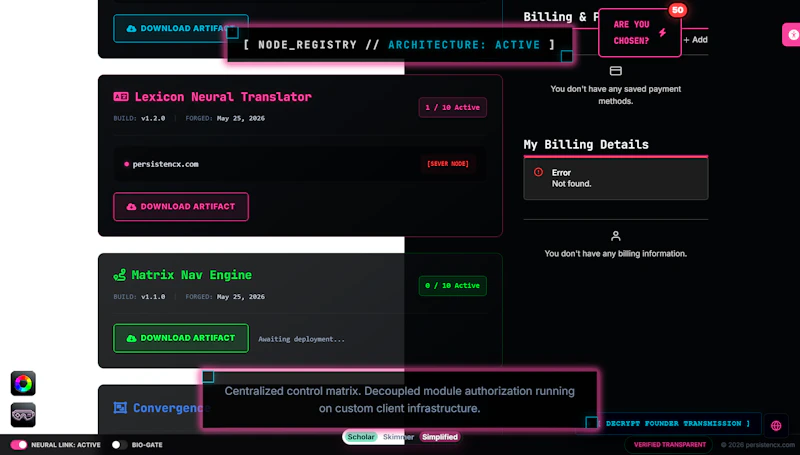Click the person icon above billing information
This screenshot has width=800, height=455.
pos(615,236)
